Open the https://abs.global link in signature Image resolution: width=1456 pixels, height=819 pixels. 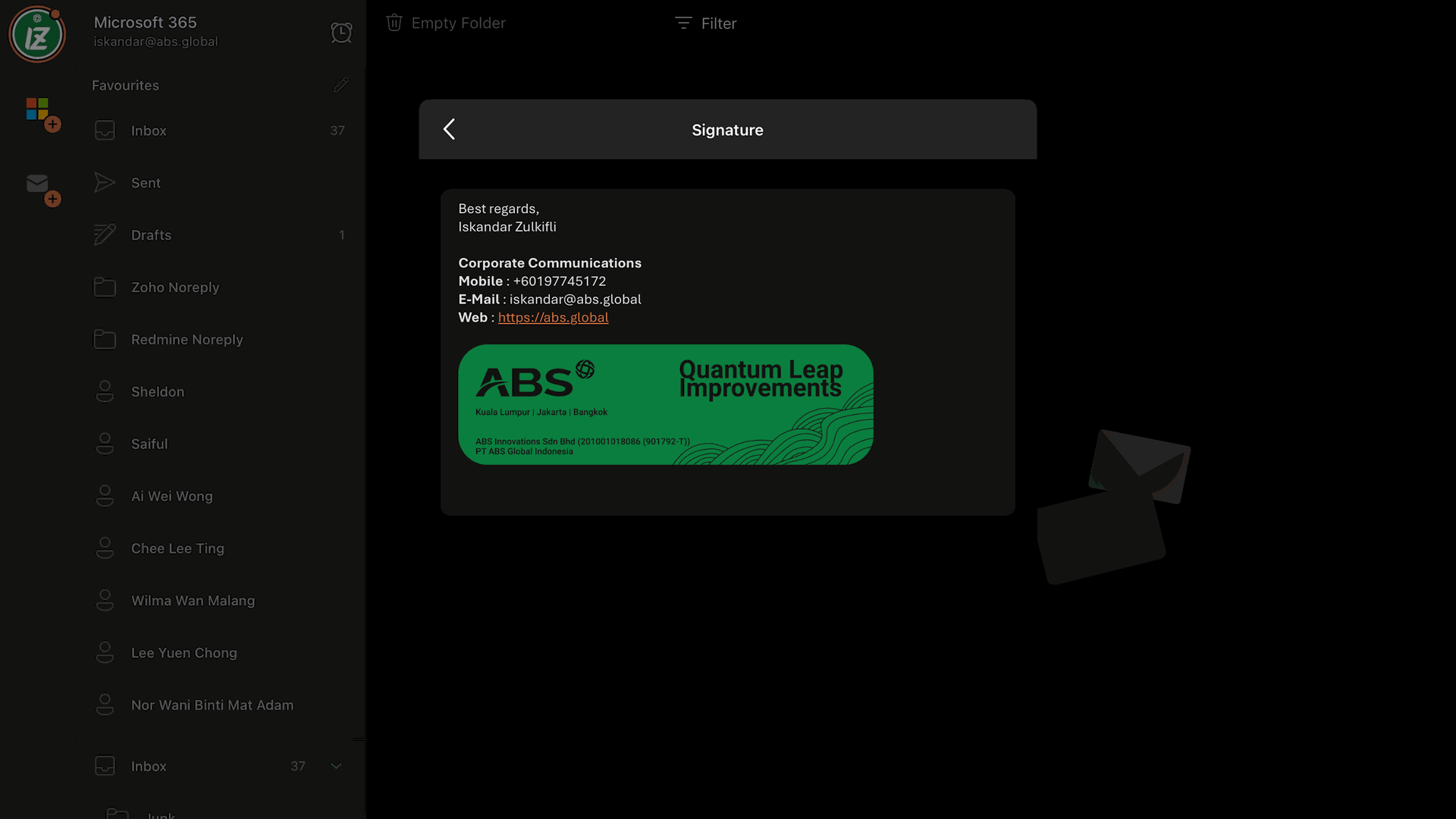point(553,318)
